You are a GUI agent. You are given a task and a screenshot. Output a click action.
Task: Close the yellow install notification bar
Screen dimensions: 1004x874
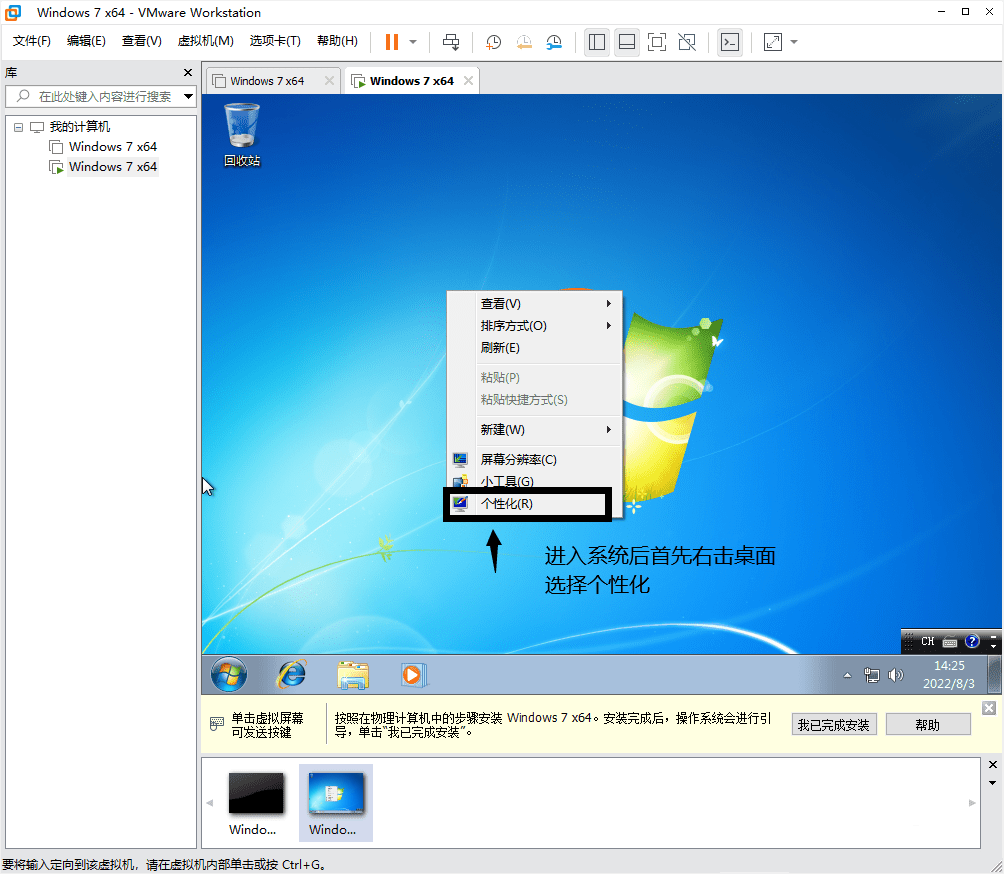pos(989,708)
